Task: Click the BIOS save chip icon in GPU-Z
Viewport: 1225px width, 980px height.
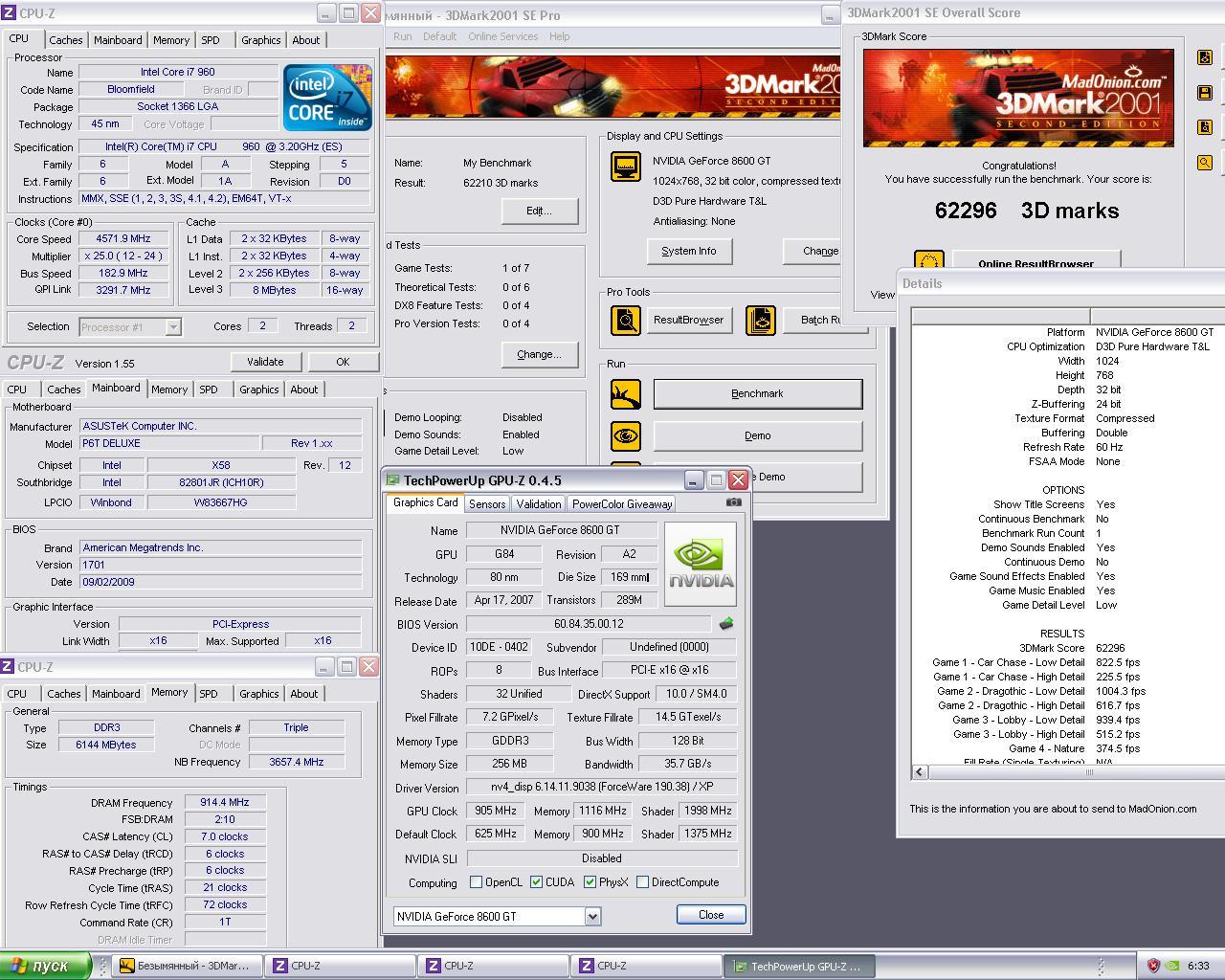Action: tap(726, 624)
